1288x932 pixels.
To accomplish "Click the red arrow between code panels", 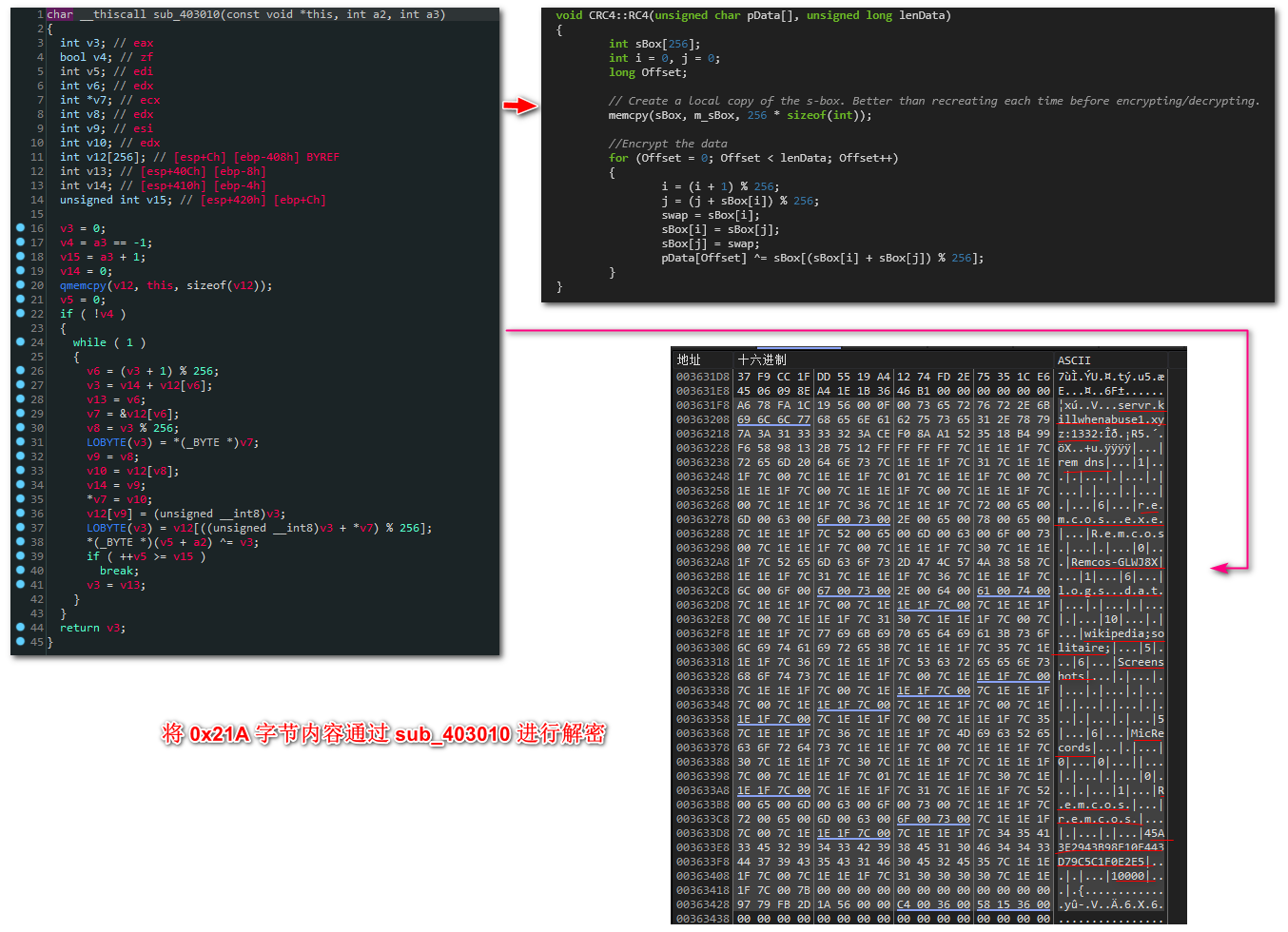I will click(520, 106).
